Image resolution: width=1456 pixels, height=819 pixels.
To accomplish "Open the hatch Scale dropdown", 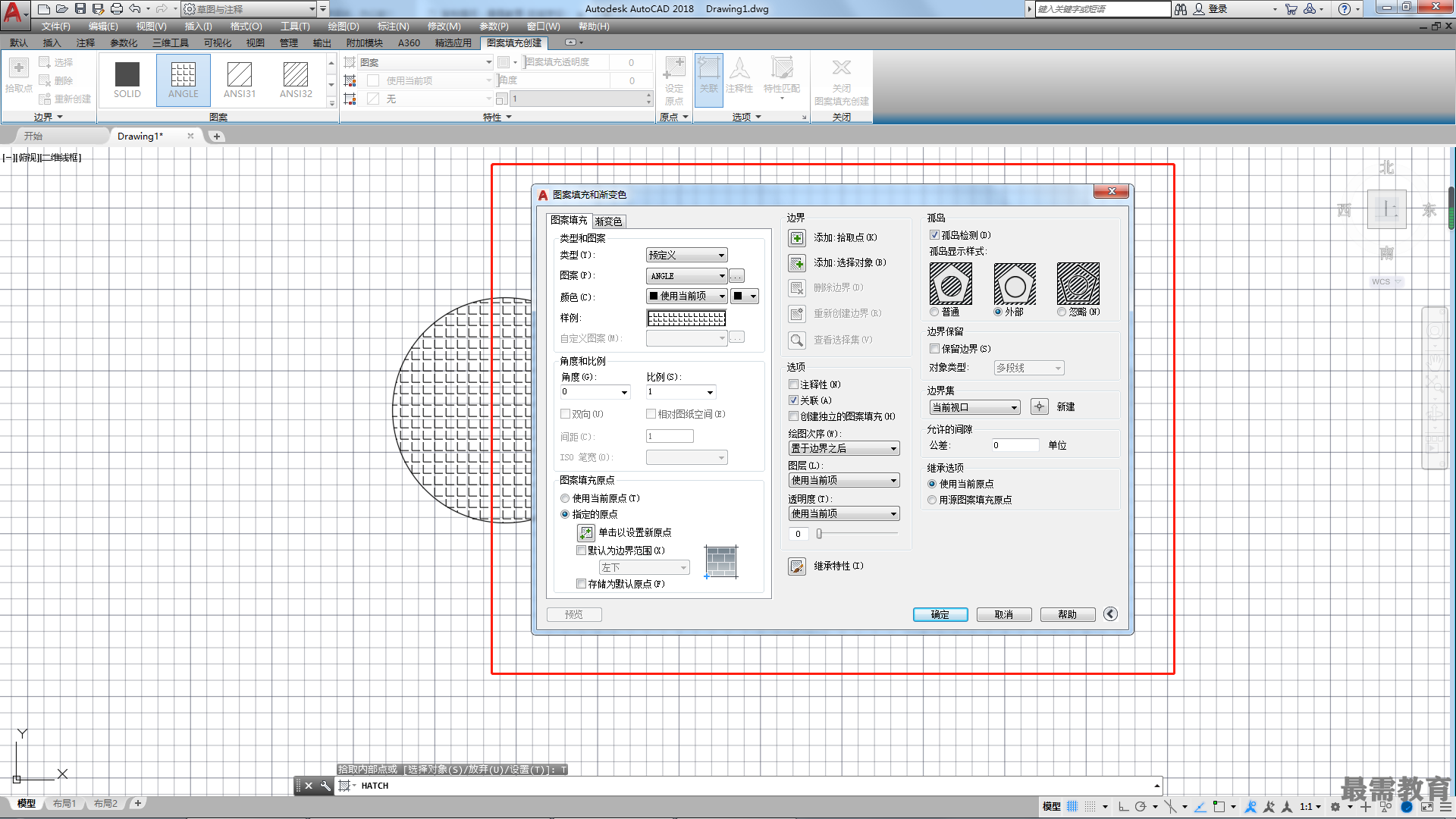I will tap(681, 392).
